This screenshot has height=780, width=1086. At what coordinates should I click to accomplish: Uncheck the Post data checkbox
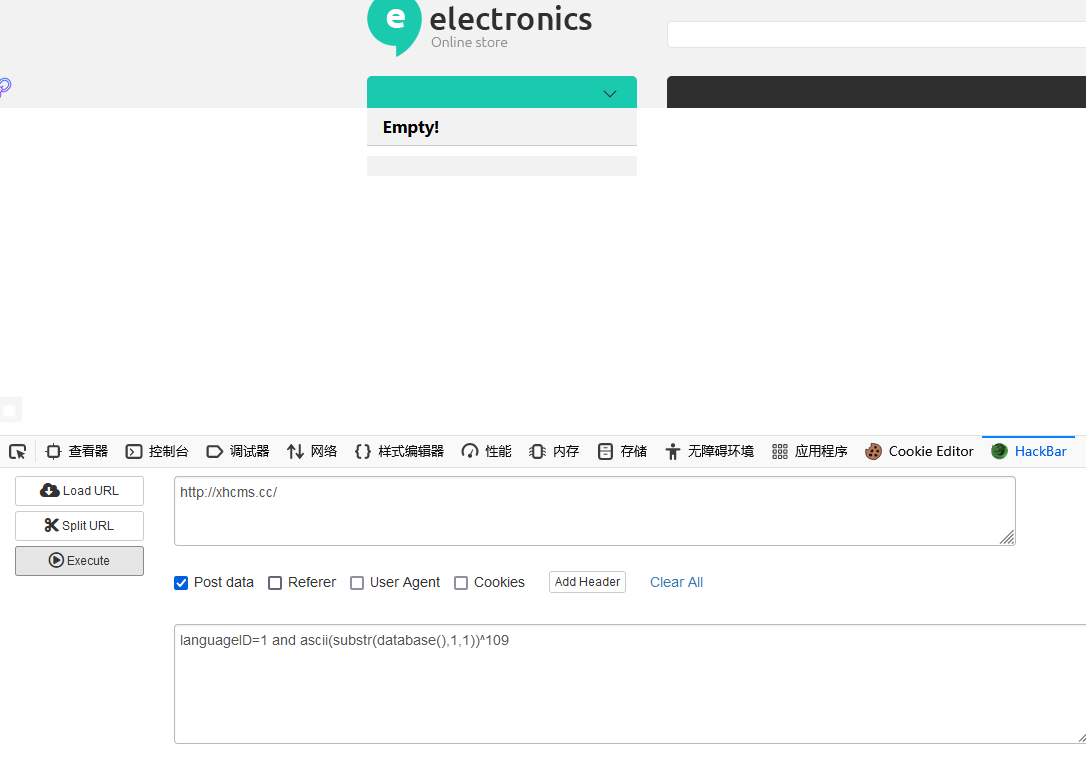(x=181, y=583)
